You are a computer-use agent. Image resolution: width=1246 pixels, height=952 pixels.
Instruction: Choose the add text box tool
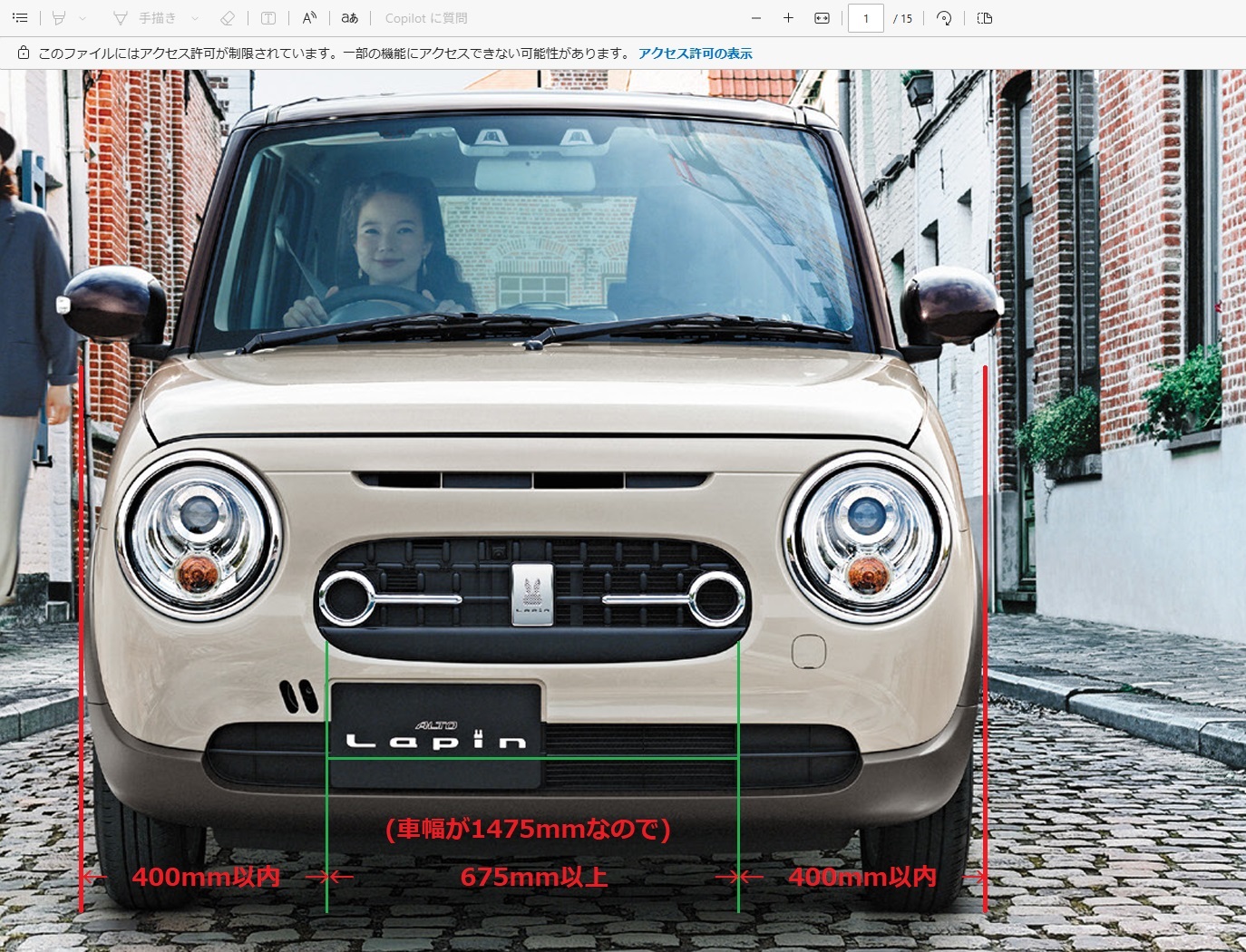268,18
